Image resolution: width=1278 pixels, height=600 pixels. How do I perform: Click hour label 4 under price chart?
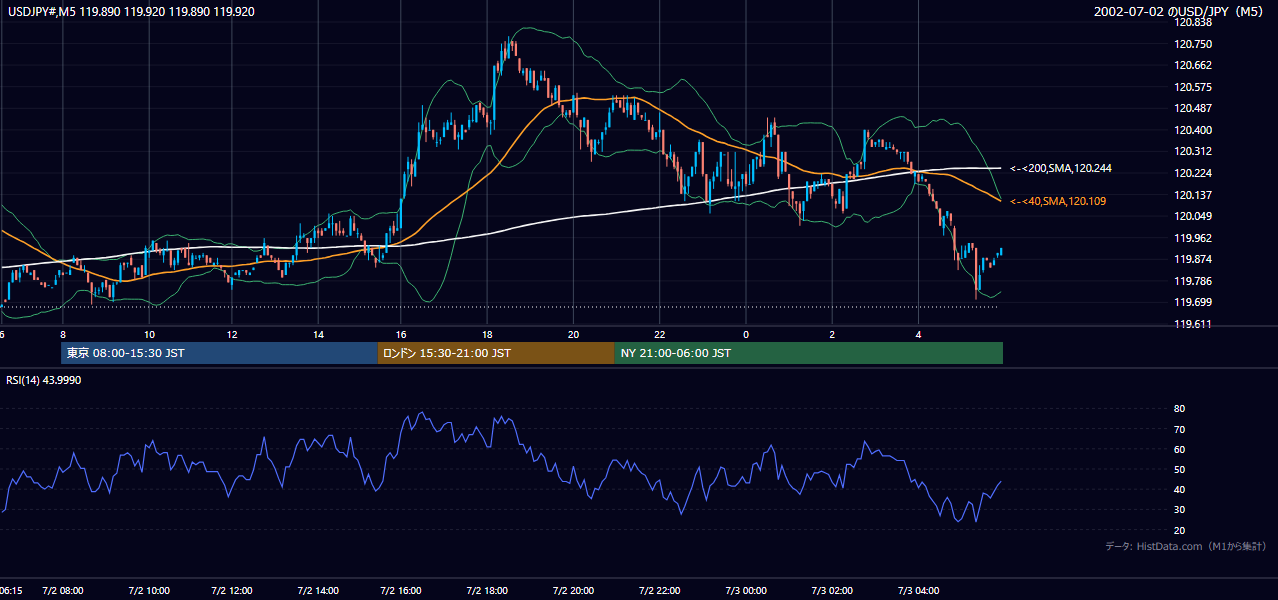point(918,333)
